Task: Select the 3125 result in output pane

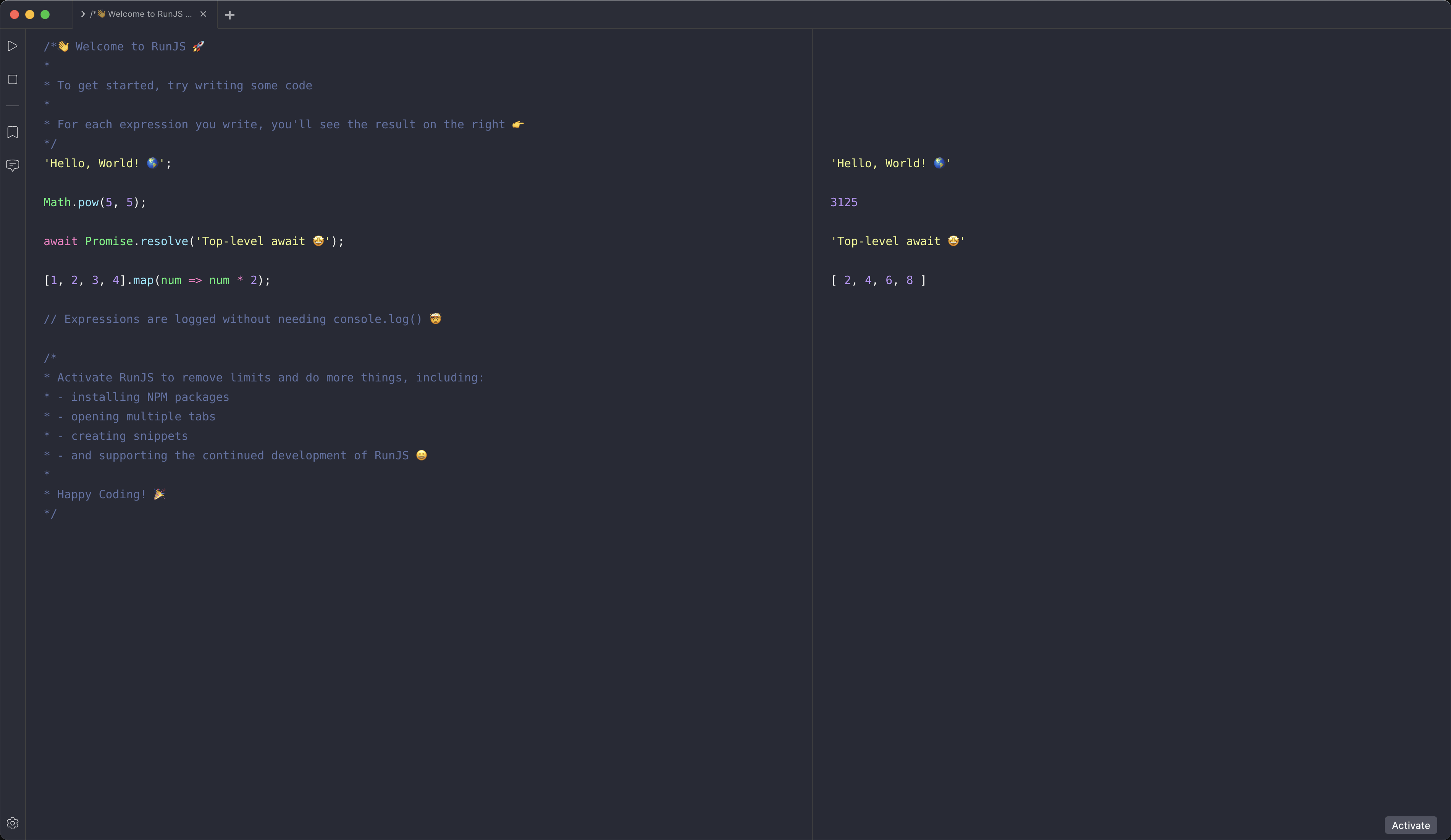Action: pyautogui.click(x=843, y=202)
